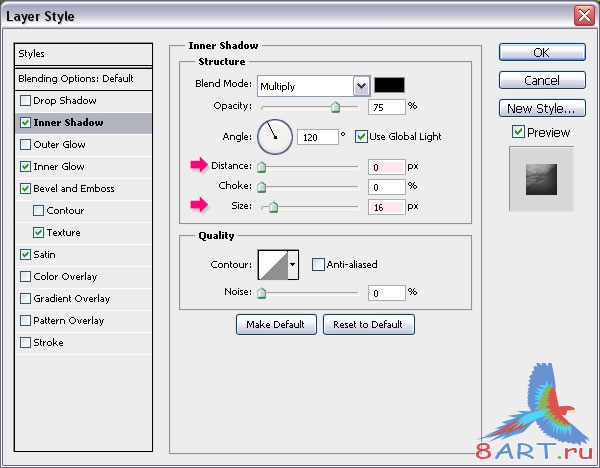Click the Size value field
600x468 pixels.
tap(386, 207)
